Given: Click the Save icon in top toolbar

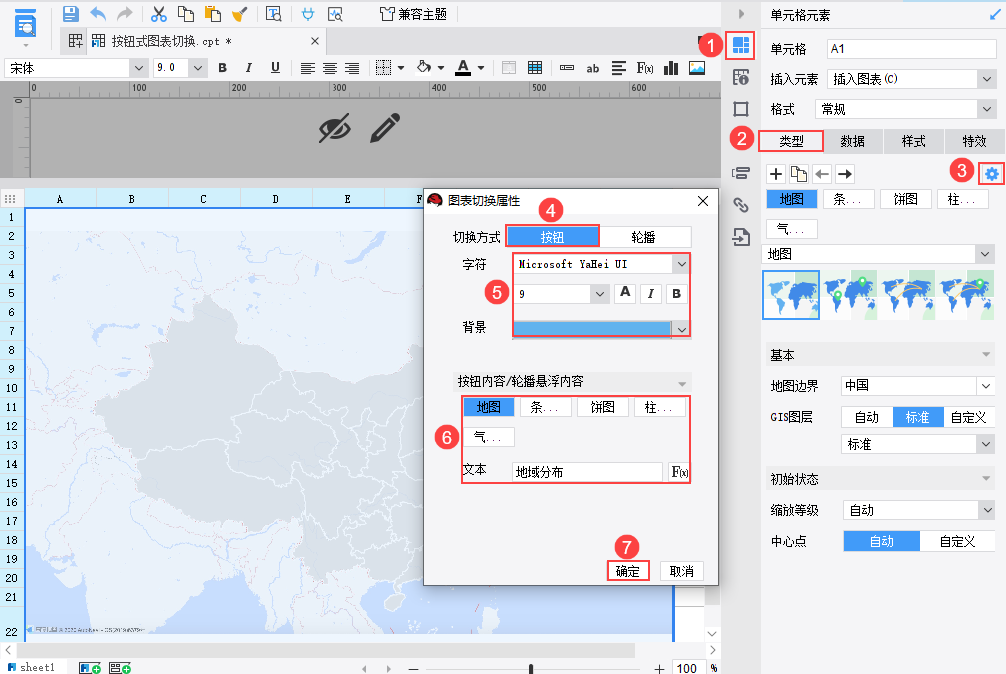Looking at the screenshot, I should [x=71, y=14].
